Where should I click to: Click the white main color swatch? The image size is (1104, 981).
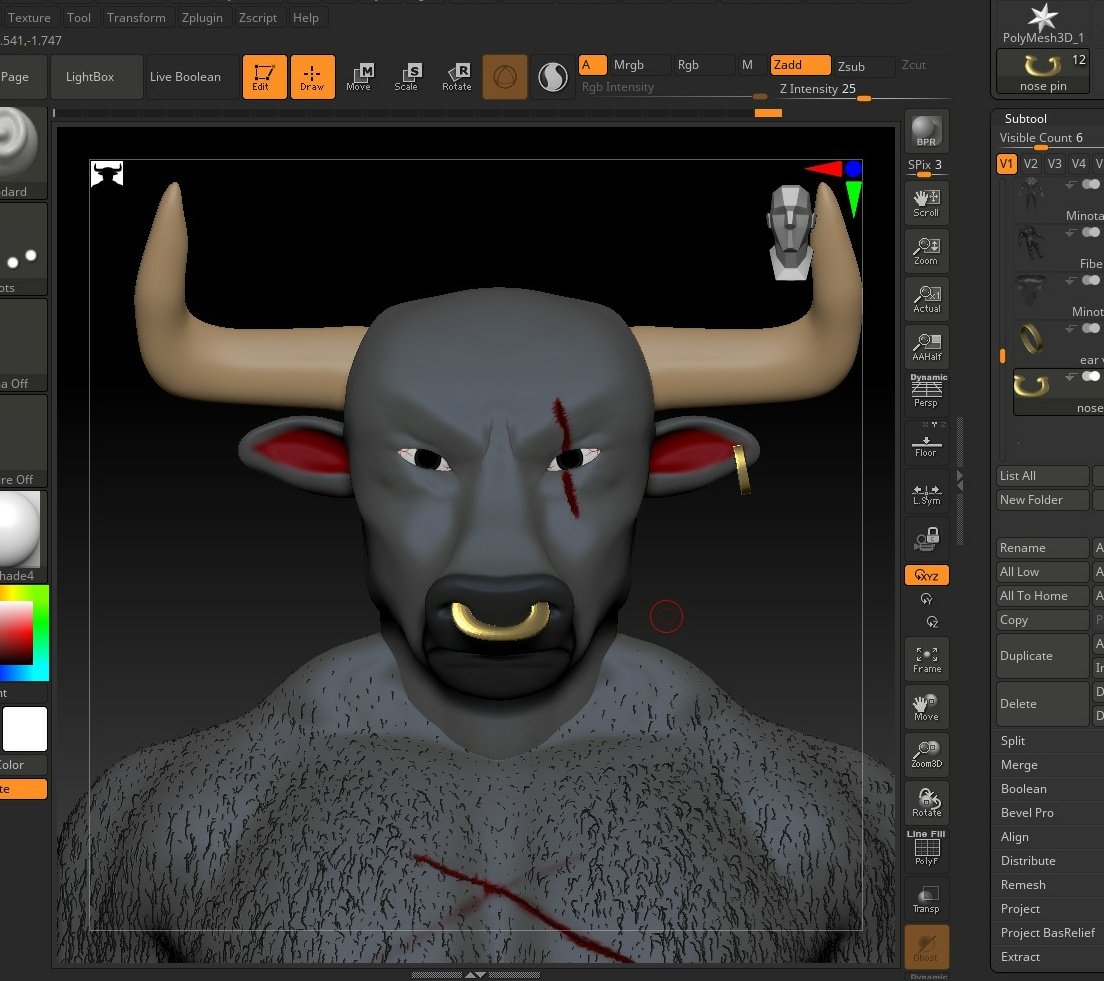[x=25, y=729]
